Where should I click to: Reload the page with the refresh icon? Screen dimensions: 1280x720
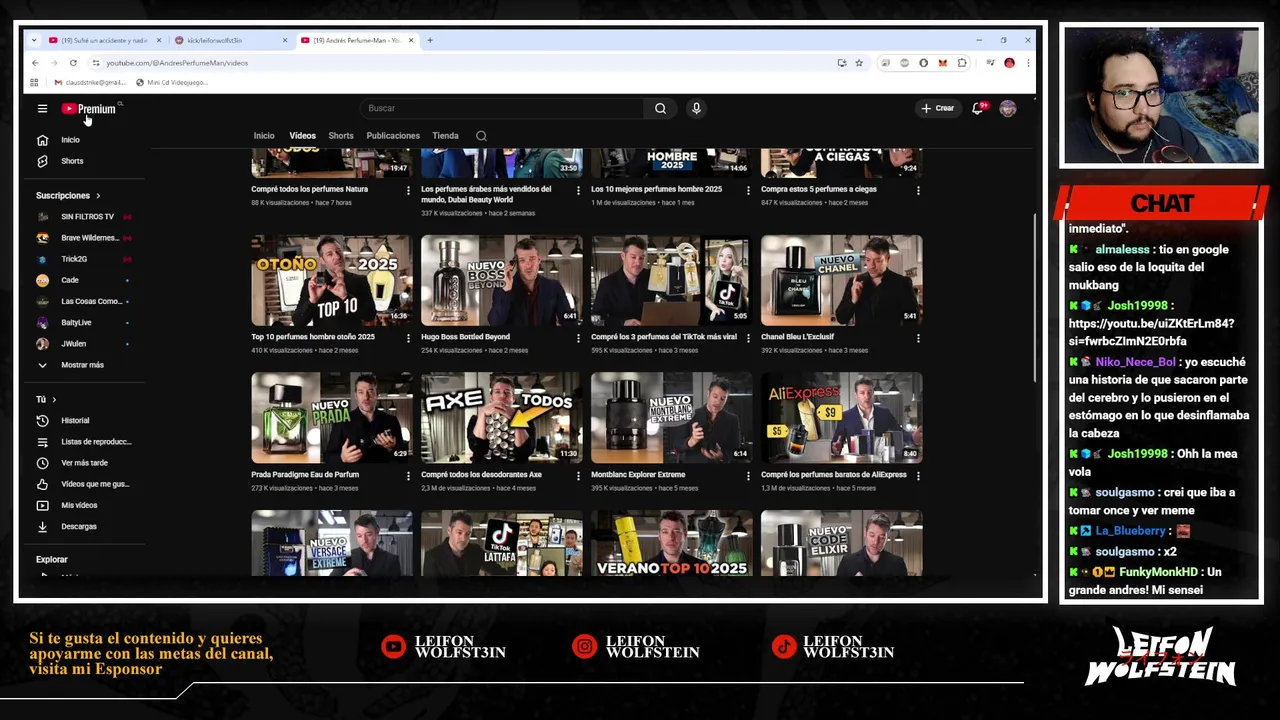73,62
